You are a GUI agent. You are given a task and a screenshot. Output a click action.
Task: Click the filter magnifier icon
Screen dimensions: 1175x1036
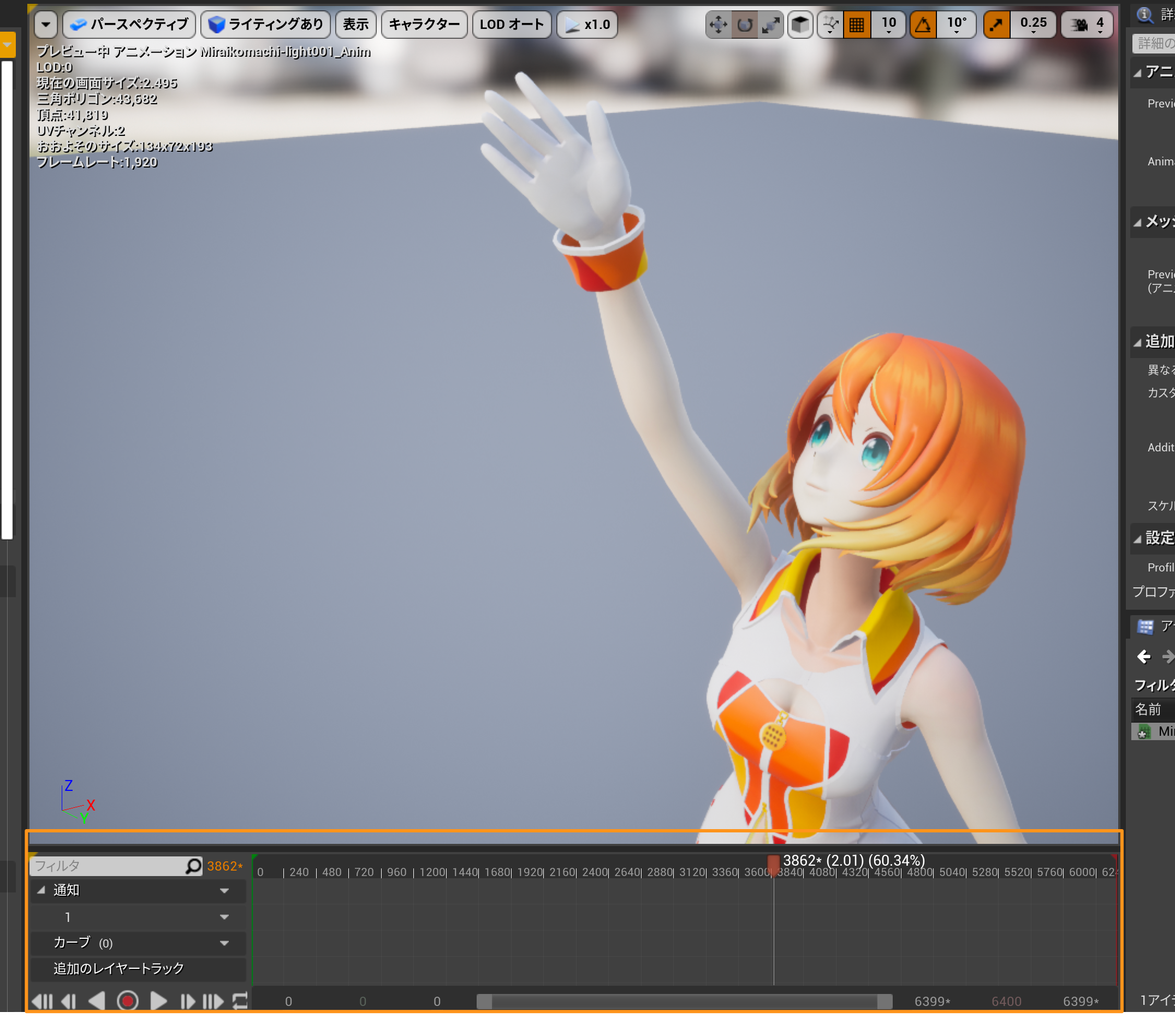[x=193, y=865]
